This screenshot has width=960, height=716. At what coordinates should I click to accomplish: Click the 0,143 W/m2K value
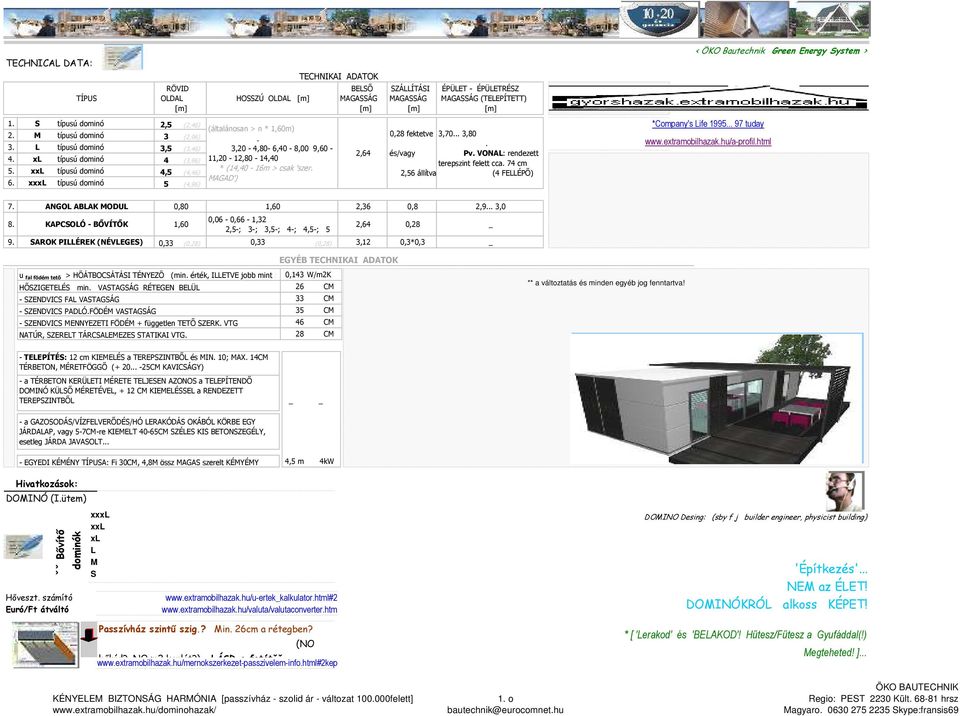[x=308, y=274]
